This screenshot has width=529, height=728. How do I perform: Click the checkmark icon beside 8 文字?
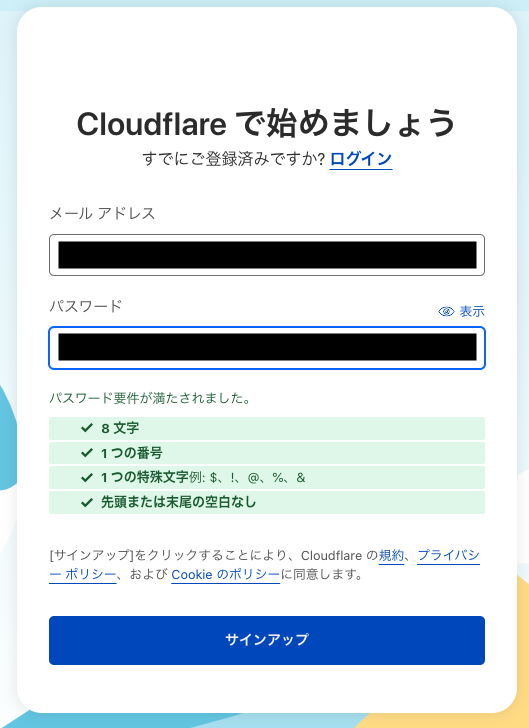tap(87, 428)
